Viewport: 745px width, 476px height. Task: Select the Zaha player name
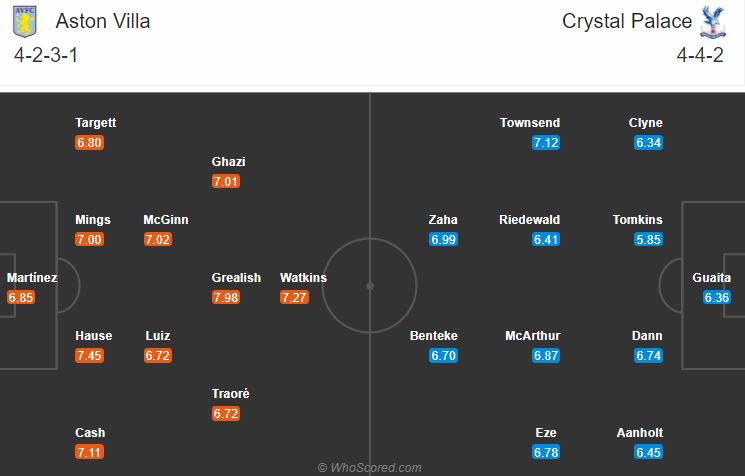443,219
